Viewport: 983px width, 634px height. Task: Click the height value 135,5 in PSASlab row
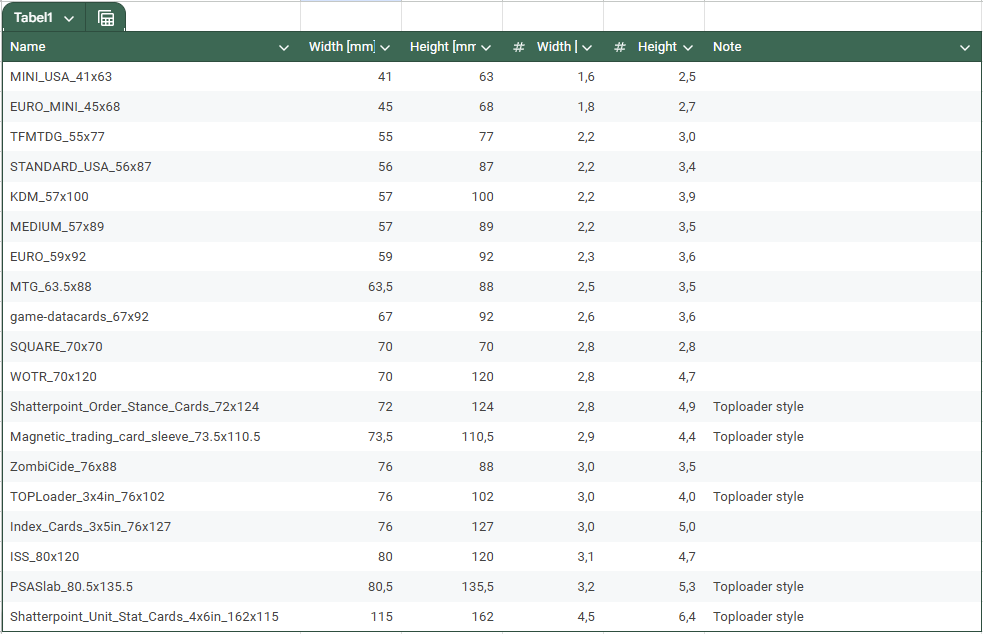click(x=478, y=587)
